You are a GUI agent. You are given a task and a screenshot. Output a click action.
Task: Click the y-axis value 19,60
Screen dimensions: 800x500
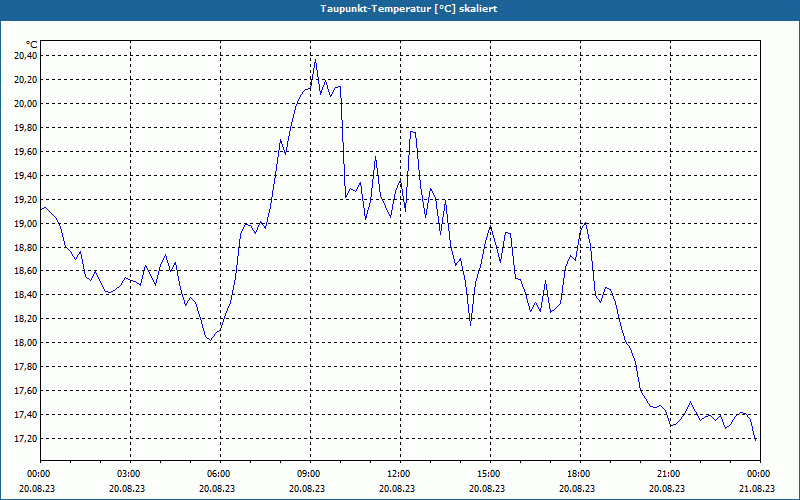[25, 152]
